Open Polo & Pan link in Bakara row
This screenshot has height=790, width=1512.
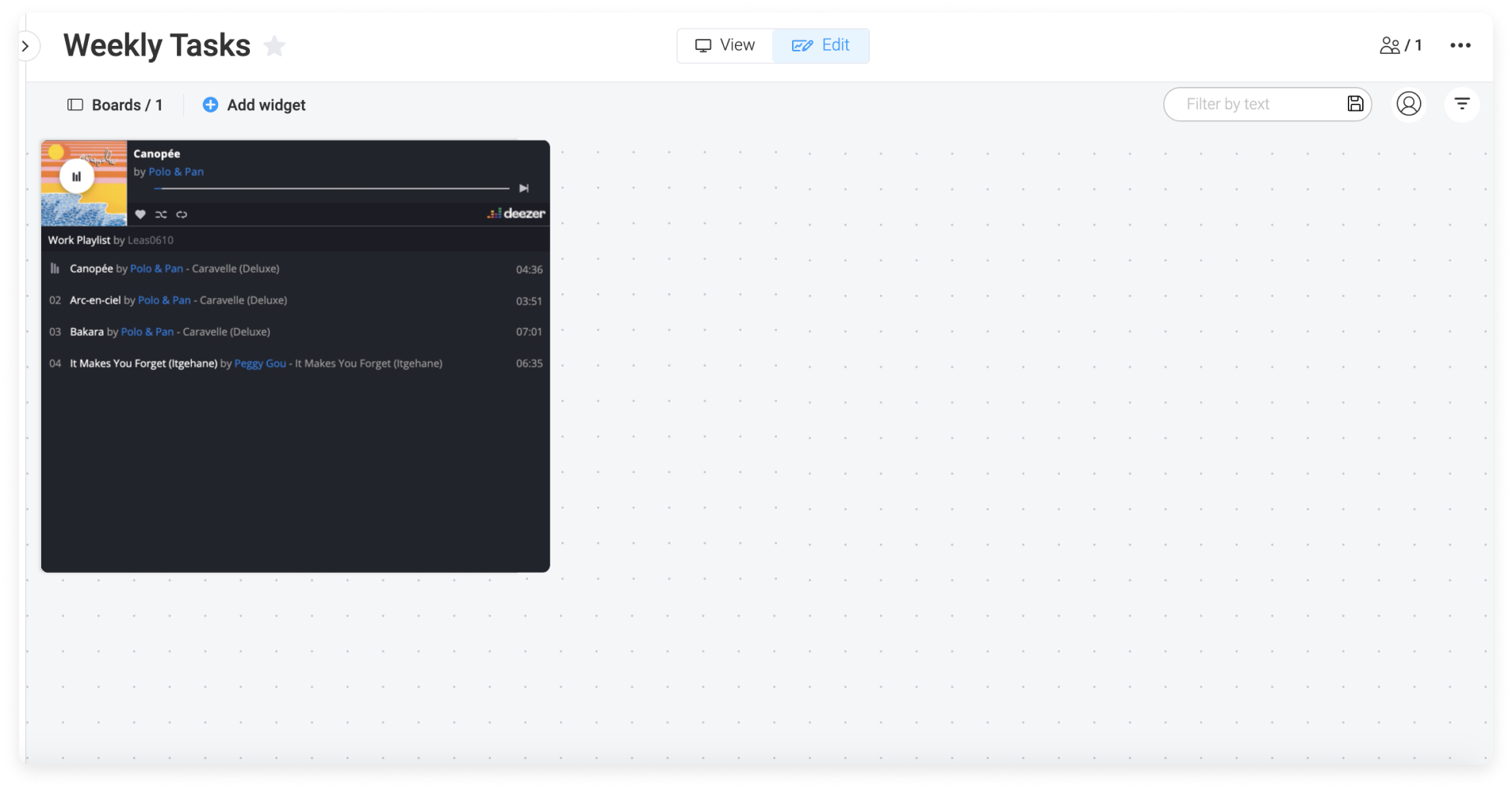pyautogui.click(x=147, y=332)
